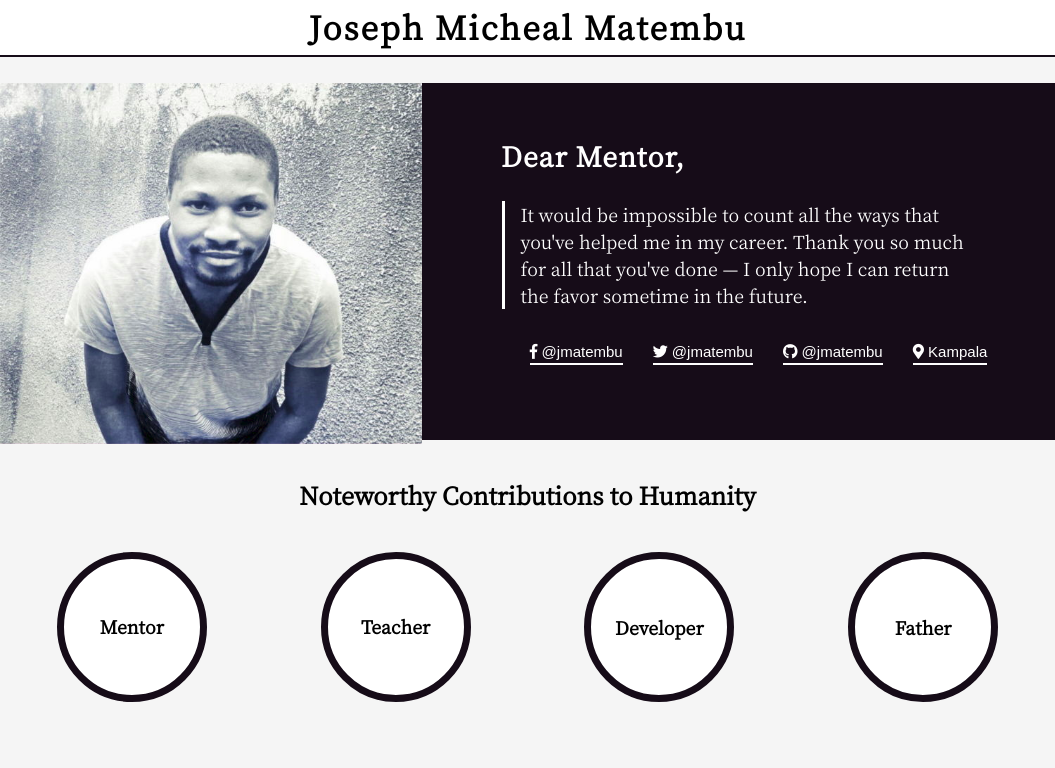Click the Joseph Micheal Matembu page title
This screenshot has width=1055, height=768.
527,29
